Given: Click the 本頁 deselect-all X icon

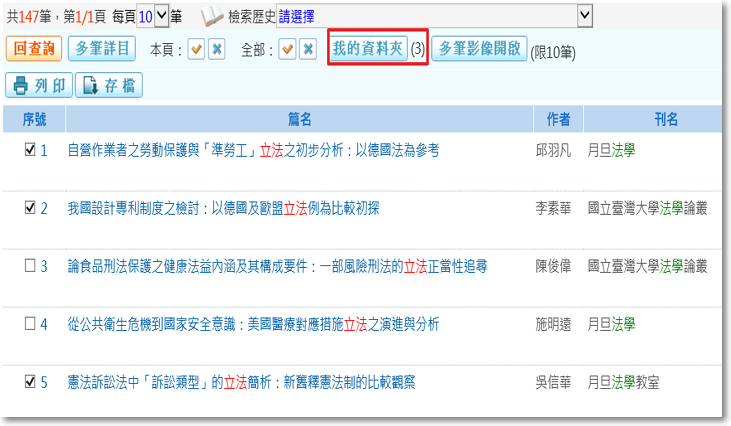Looking at the screenshot, I should point(217,50).
